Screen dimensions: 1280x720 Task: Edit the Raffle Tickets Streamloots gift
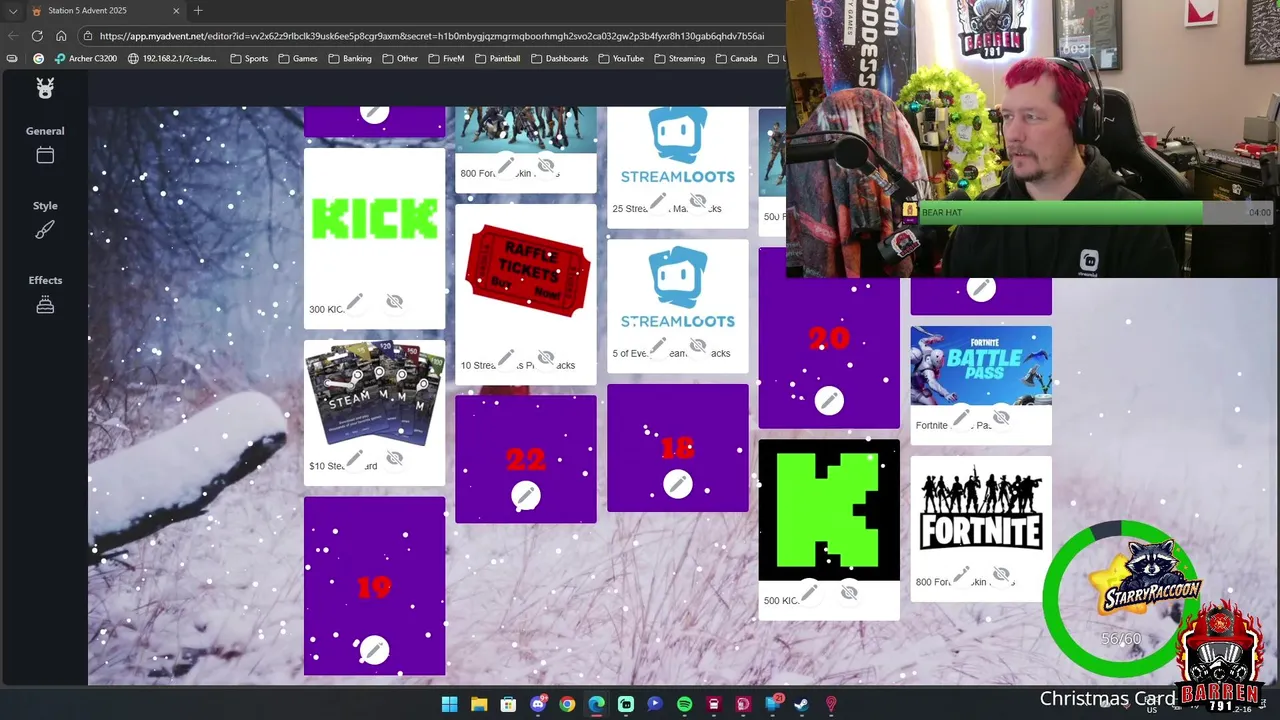coord(506,357)
